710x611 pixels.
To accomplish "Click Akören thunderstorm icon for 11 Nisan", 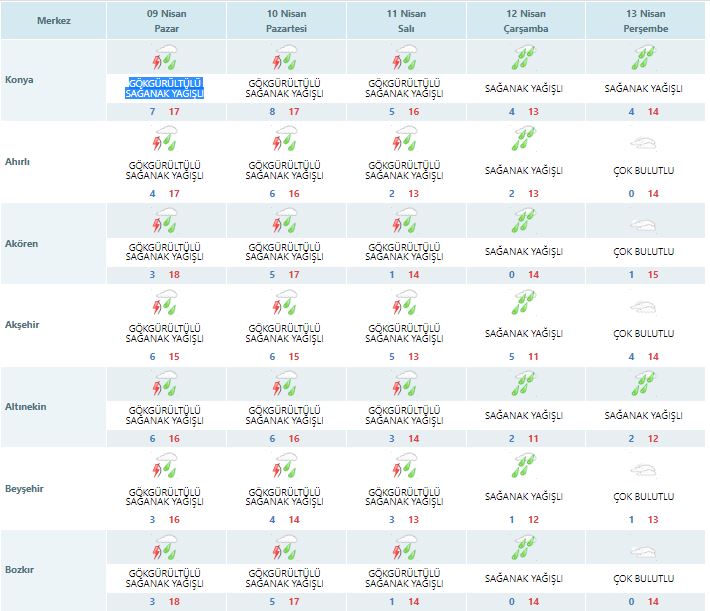I will [406, 222].
